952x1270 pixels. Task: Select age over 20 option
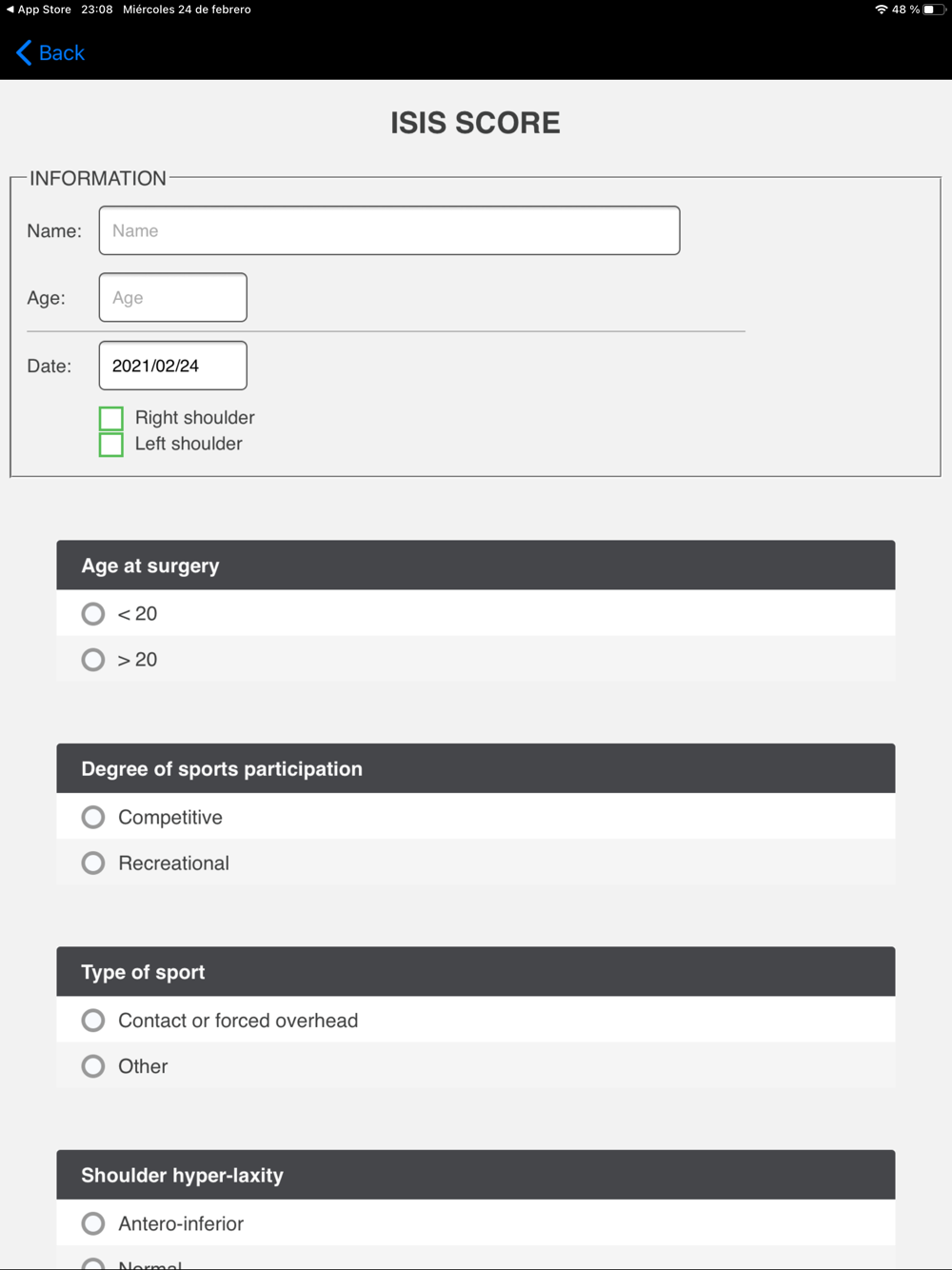[93, 660]
